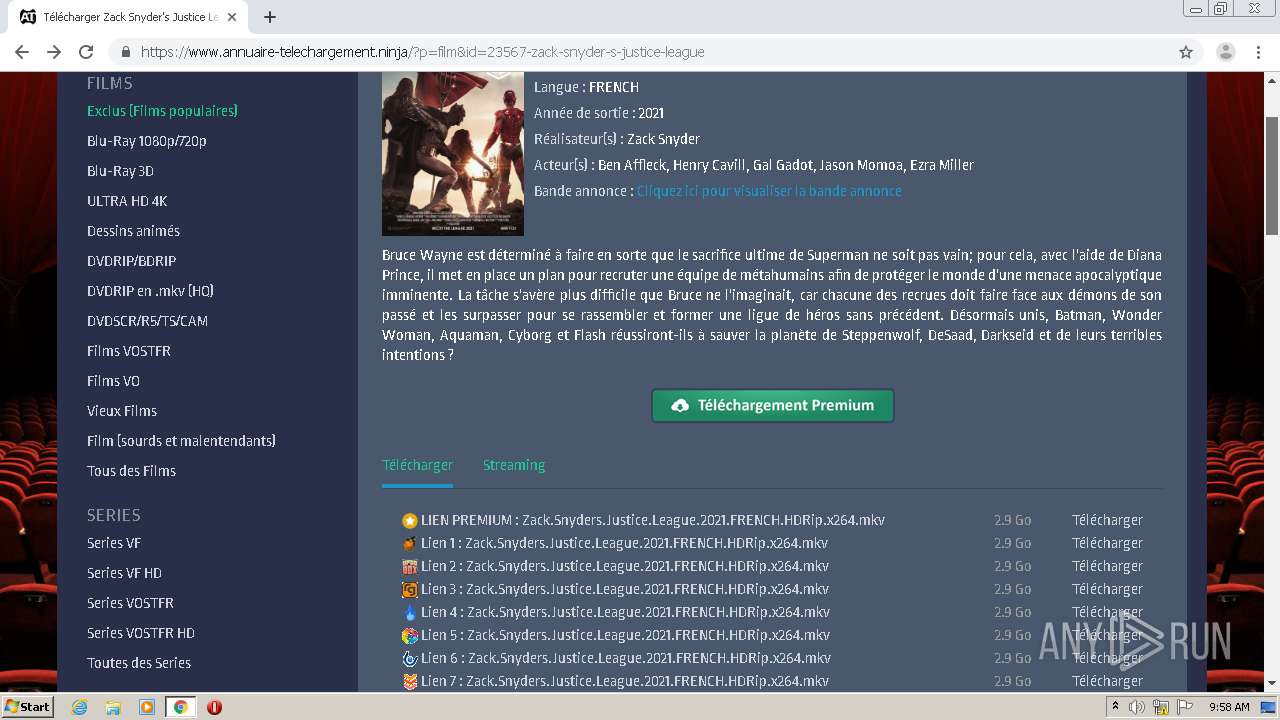The width and height of the screenshot is (1280, 720).
Task: Click the taskbar clock showing 9:58 AM
Action: (x=1229, y=707)
